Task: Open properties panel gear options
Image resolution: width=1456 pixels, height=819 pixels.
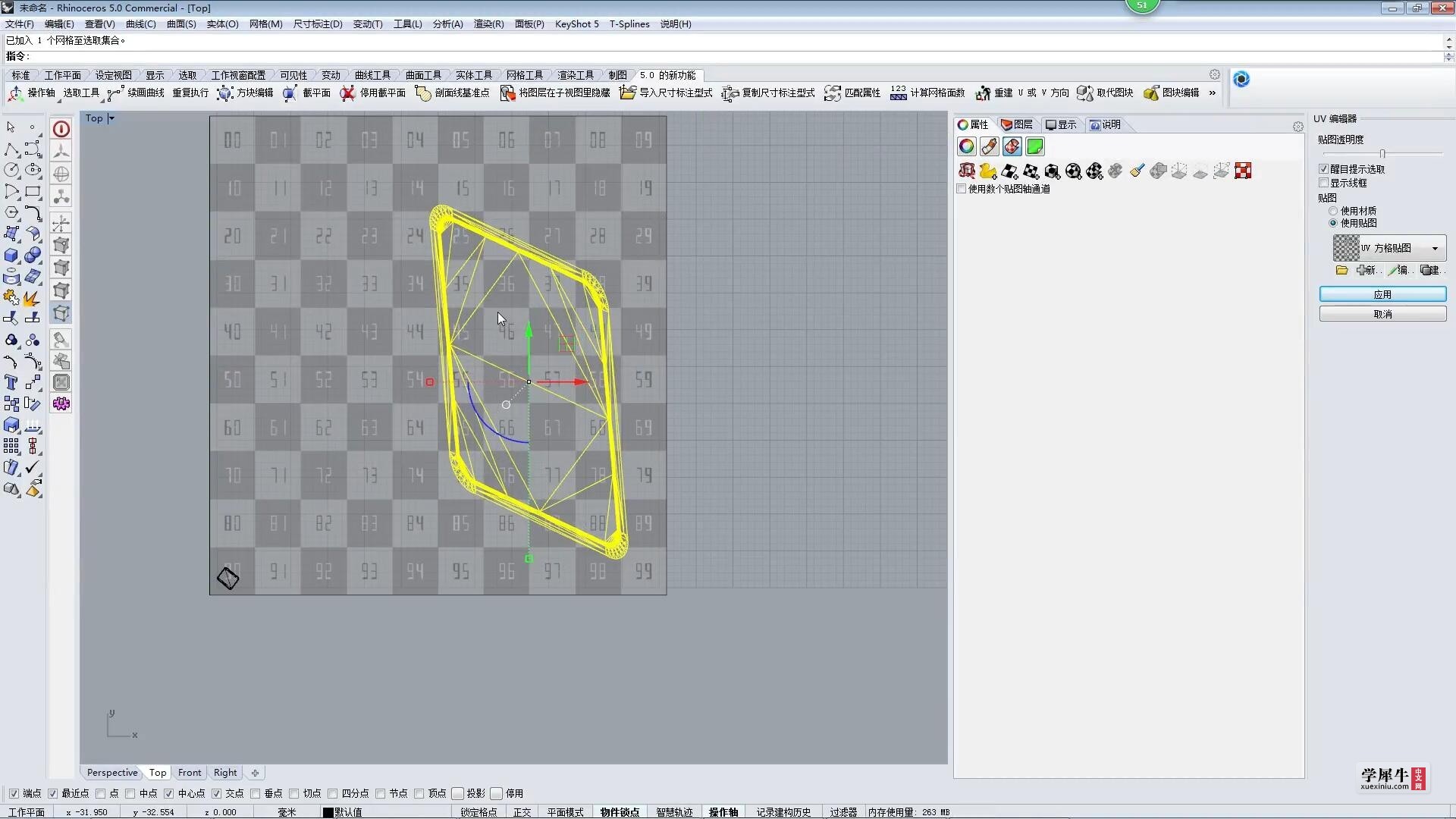Action: pyautogui.click(x=1298, y=127)
